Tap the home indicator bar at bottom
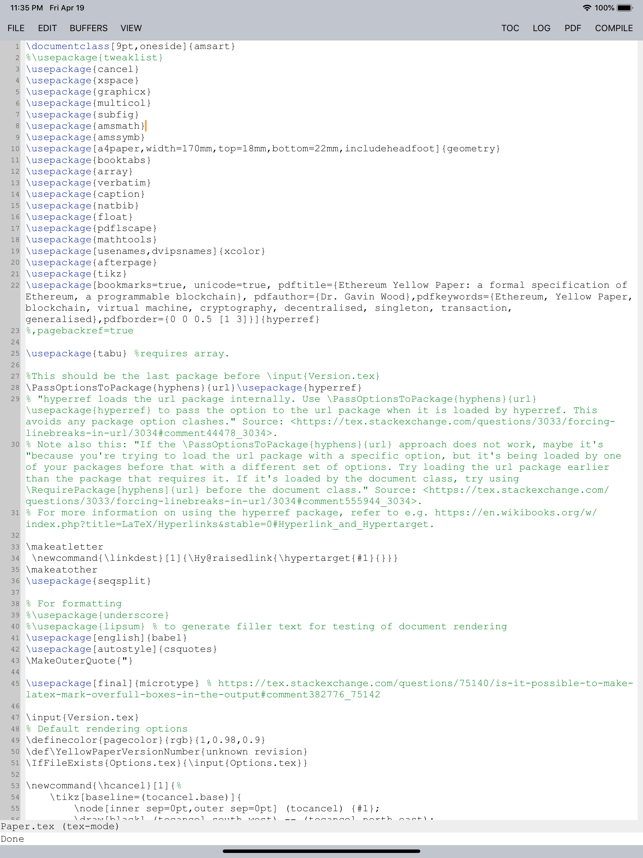The height and width of the screenshot is (858, 643). (321, 851)
